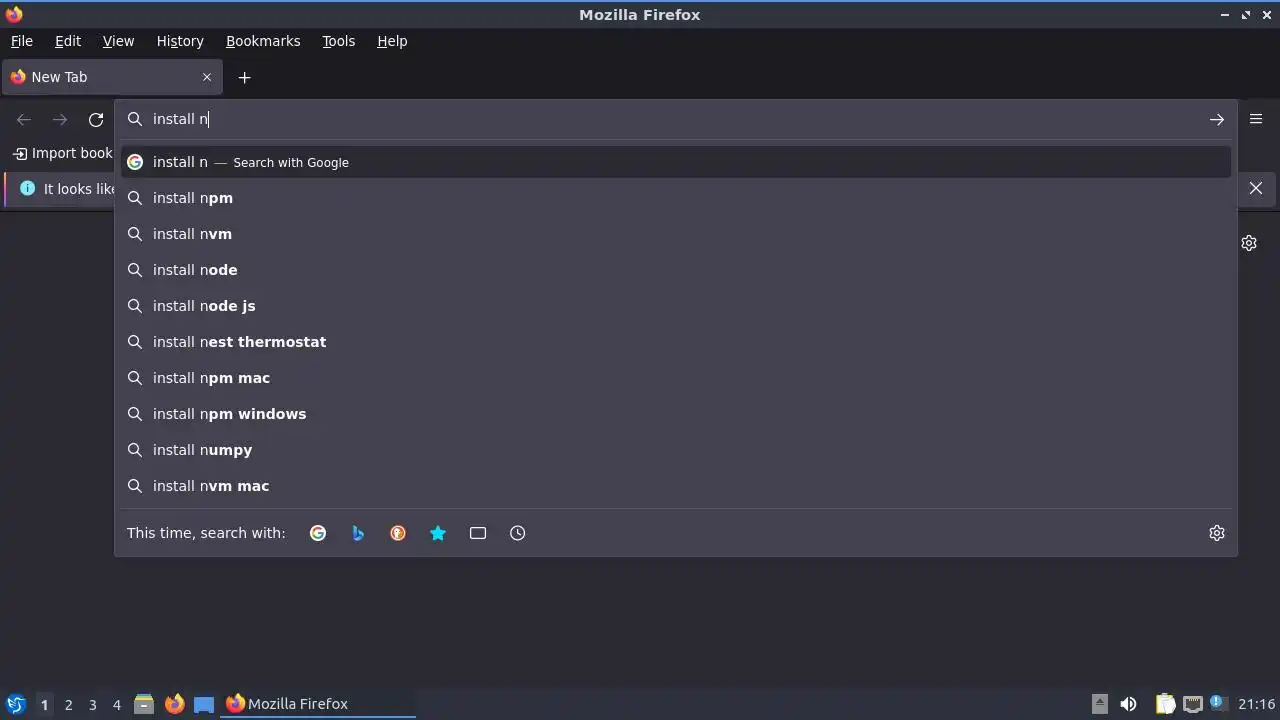Select the New Tab tab
The width and height of the screenshot is (1280, 720).
(x=111, y=77)
